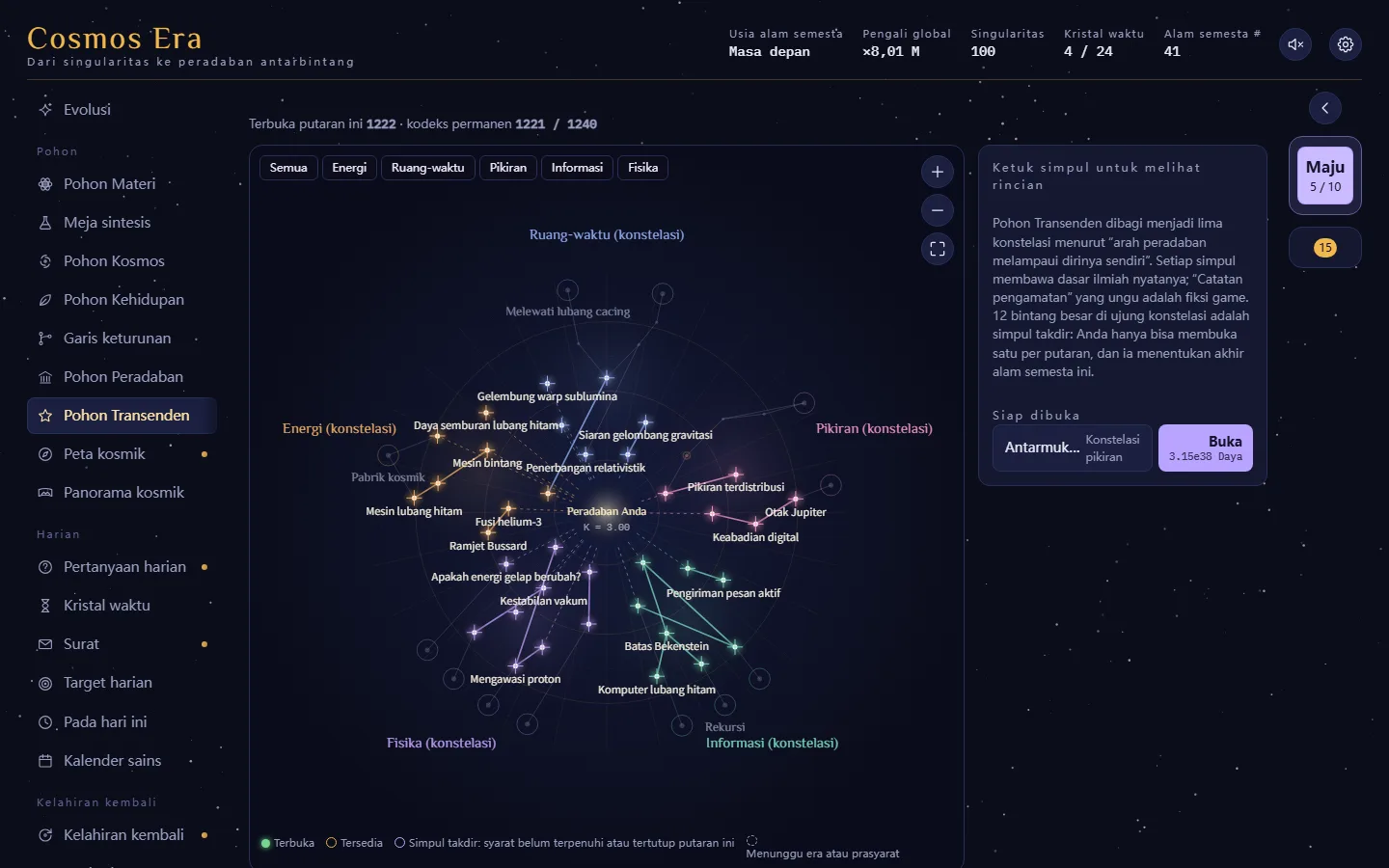Screen dimensions: 1389x868
Task: Open Surat mailbox
Action: pos(122,644)
